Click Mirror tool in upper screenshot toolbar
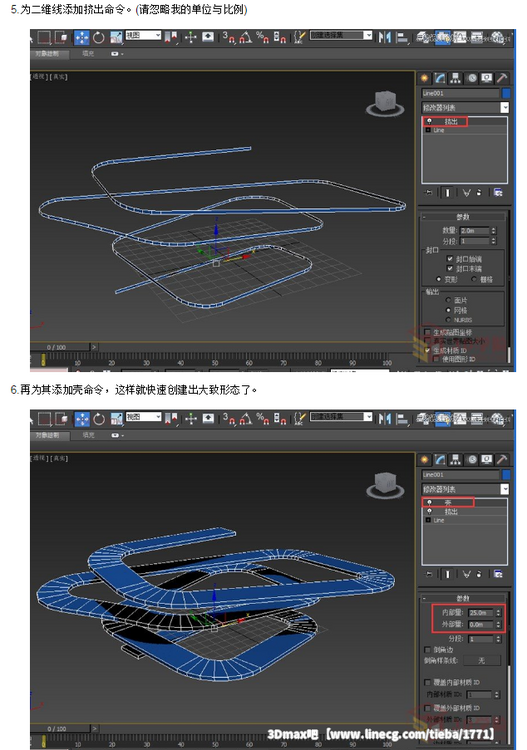 (384, 37)
